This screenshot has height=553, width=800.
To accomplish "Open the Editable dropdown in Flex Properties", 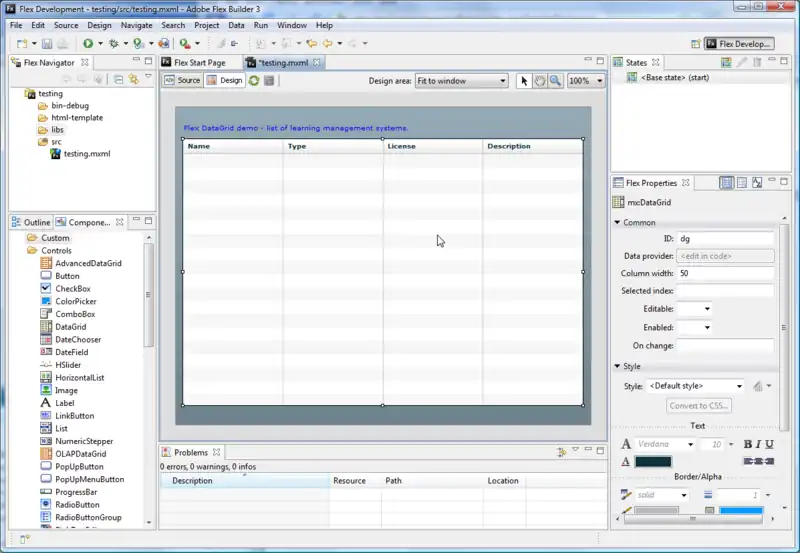I will tap(694, 309).
